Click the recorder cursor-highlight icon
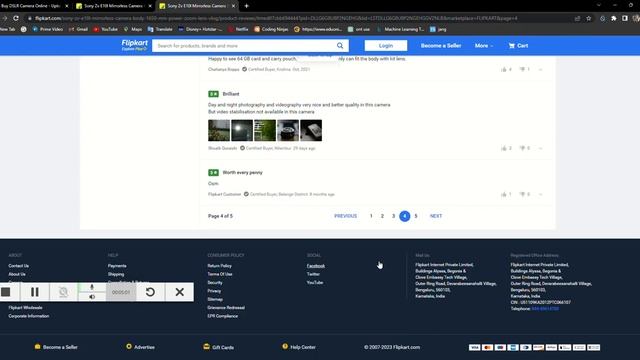Viewport: 640px width, 360px height. click(63, 292)
